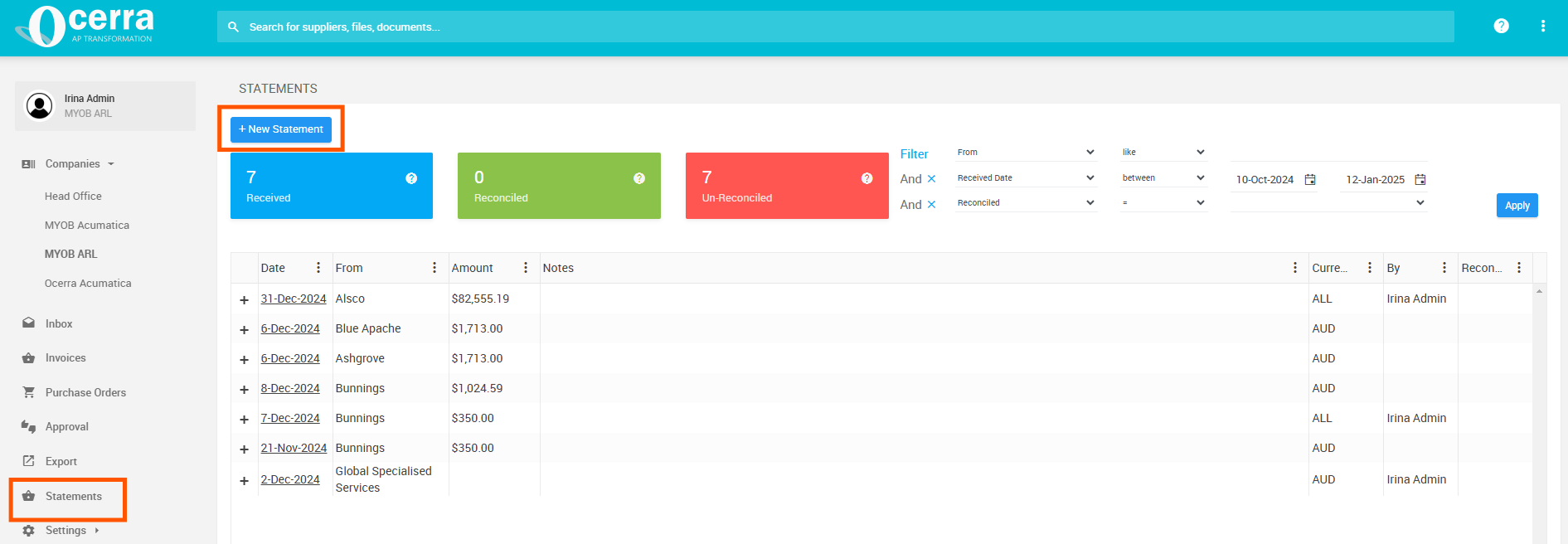Click the Ocerra logo

(85, 27)
